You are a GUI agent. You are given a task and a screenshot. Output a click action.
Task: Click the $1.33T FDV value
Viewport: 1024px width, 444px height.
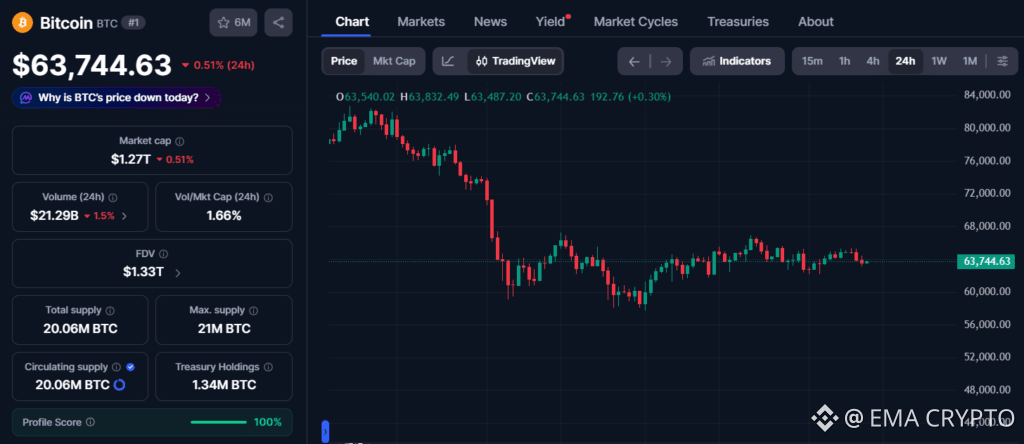pyautogui.click(x=143, y=272)
